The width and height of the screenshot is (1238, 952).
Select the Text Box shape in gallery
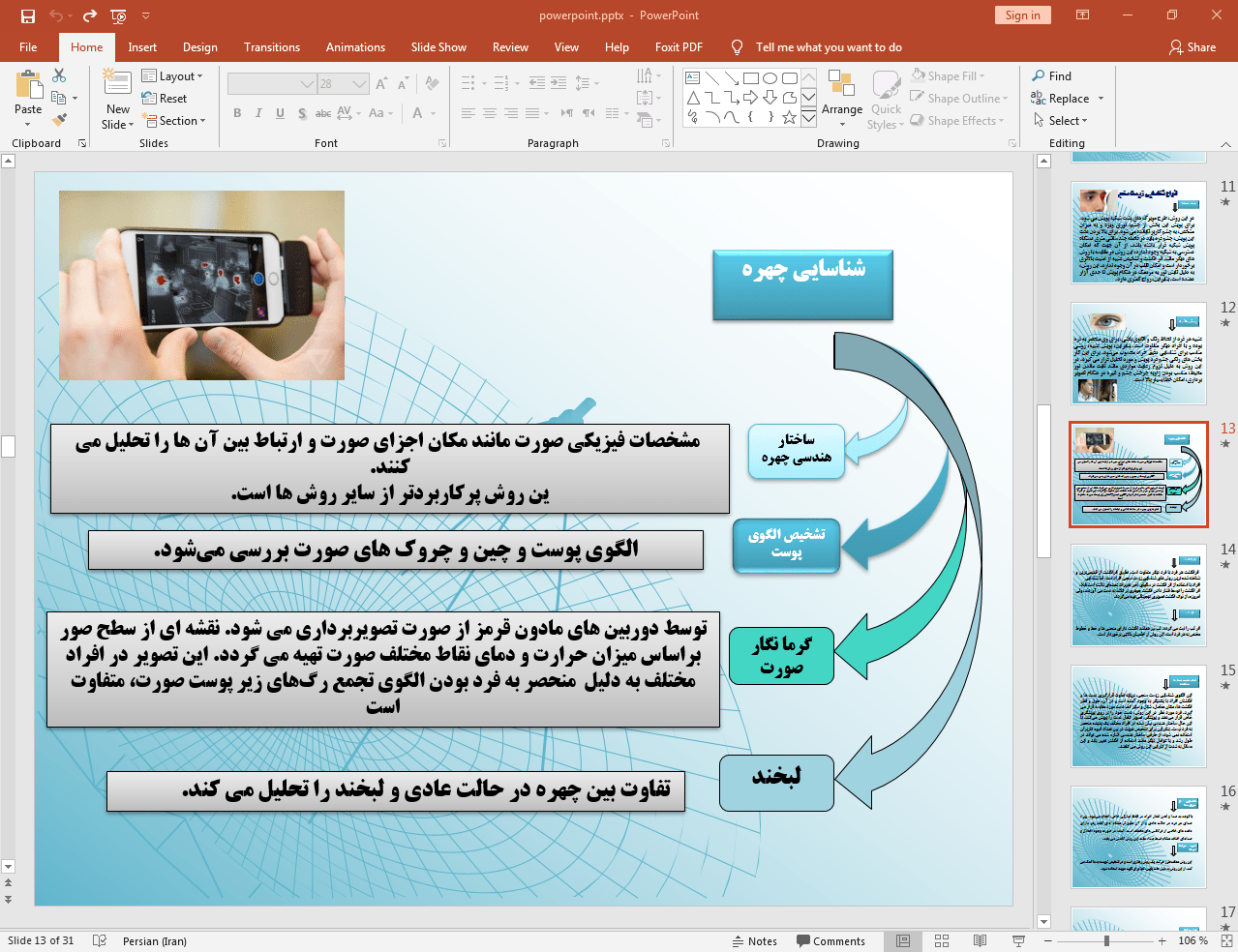(x=693, y=78)
